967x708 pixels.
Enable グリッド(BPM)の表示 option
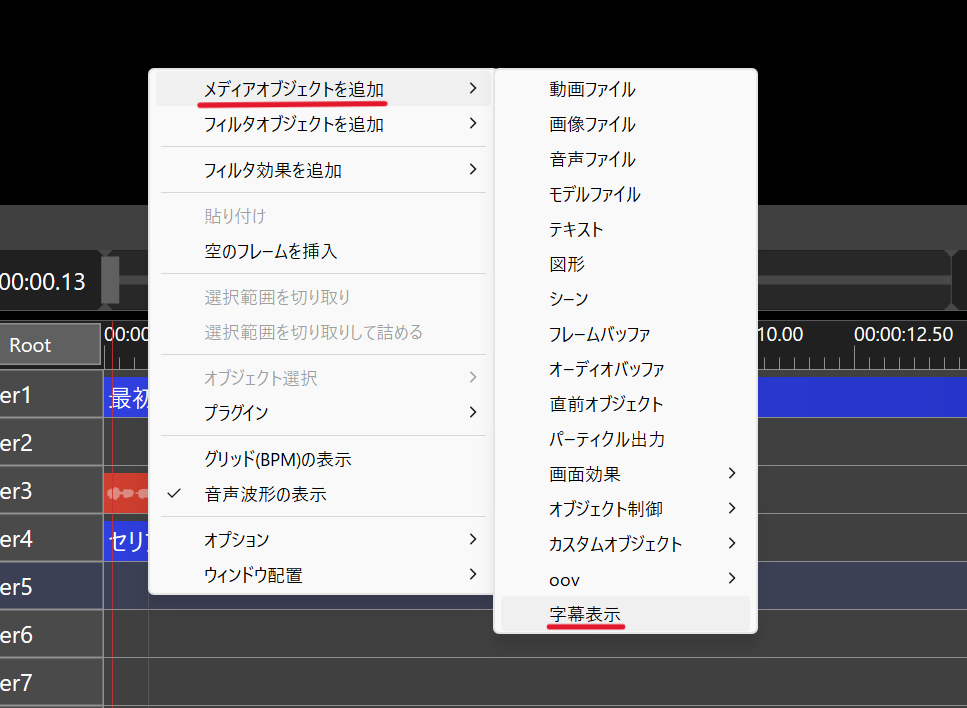pos(277,460)
